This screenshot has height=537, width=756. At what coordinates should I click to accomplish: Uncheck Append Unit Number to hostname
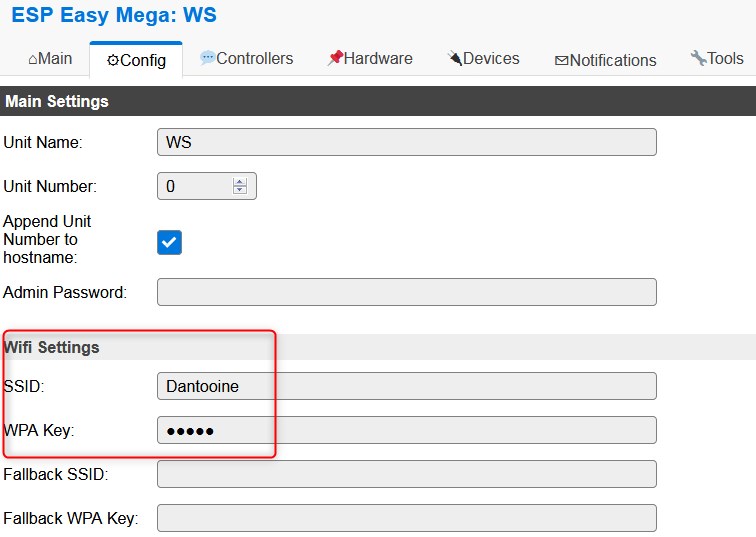point(169,242)
